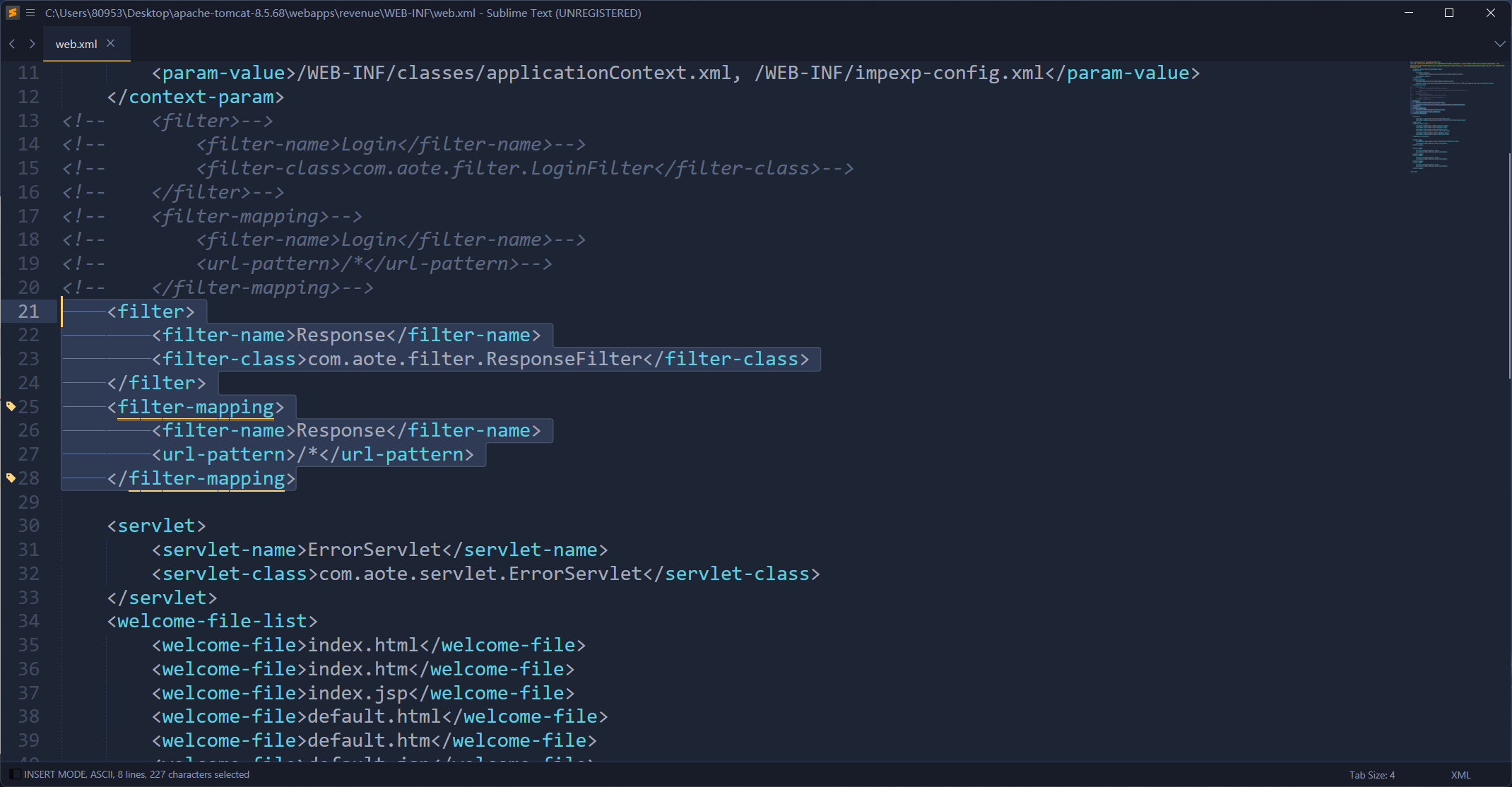
Task: Close the web.xml tab
Action: pos(110,43)
